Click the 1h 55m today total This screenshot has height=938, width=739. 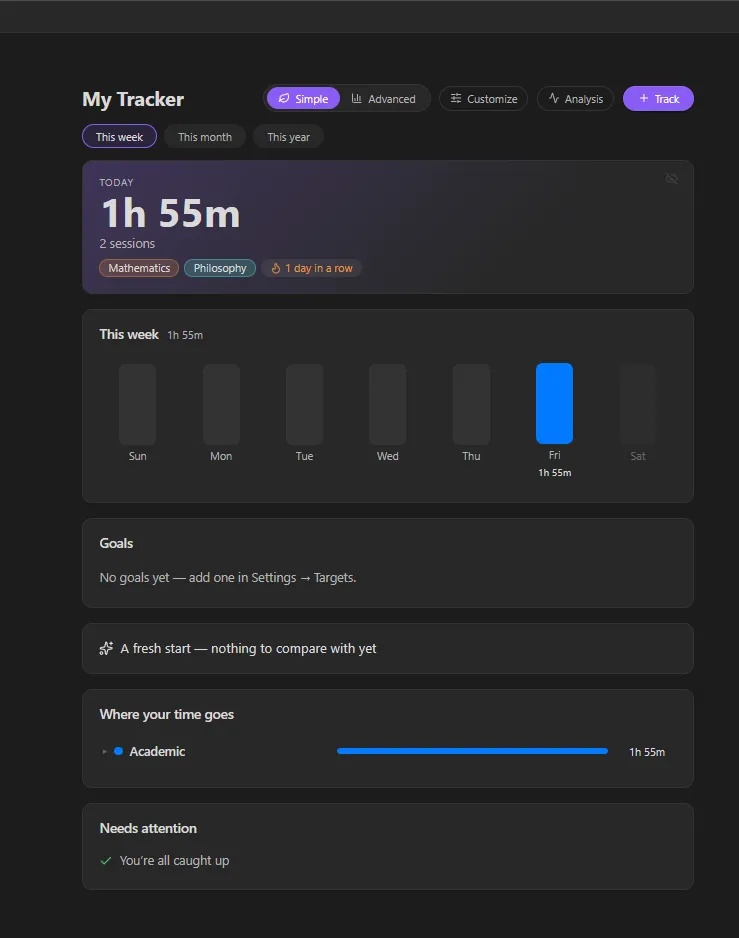[x=171, y=214]
